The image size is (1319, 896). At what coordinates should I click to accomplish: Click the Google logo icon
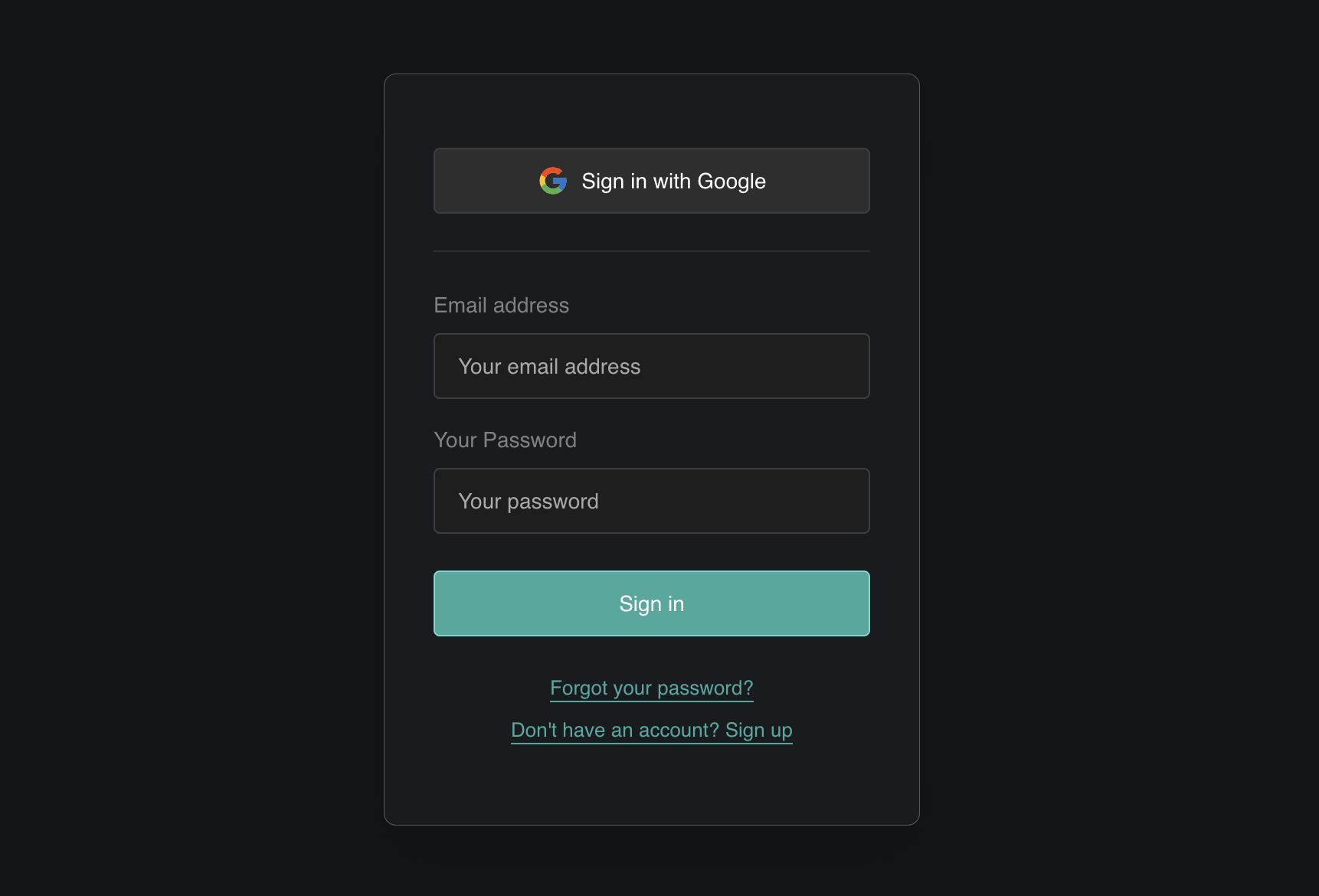click(x=553, y=181)
